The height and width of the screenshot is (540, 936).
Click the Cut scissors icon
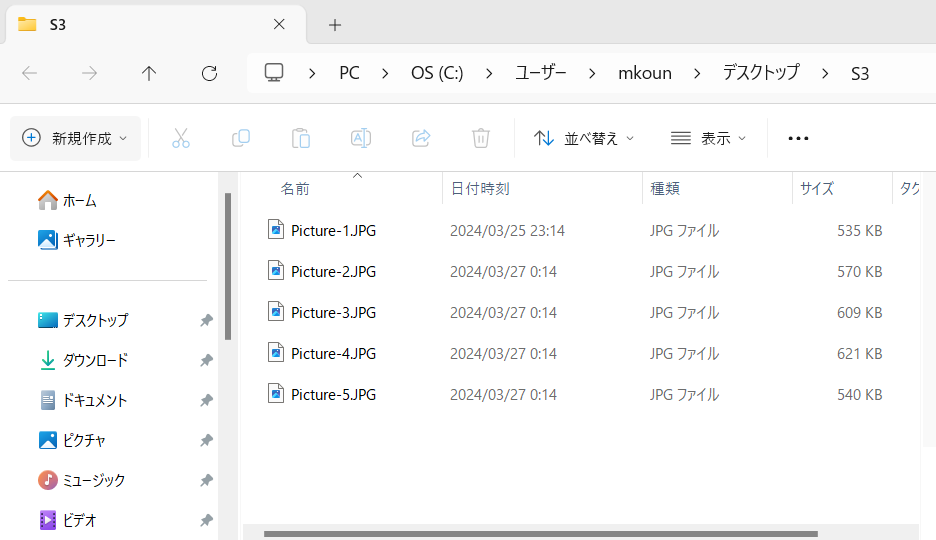pos(181,138)
